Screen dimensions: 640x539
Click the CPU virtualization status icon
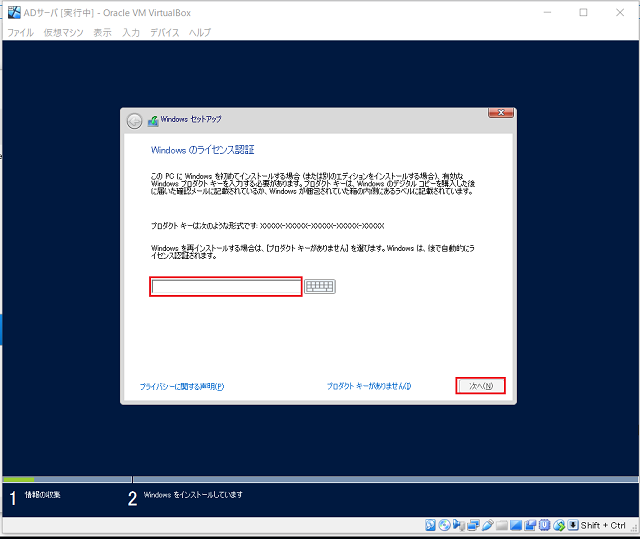[x=544, y=525]
